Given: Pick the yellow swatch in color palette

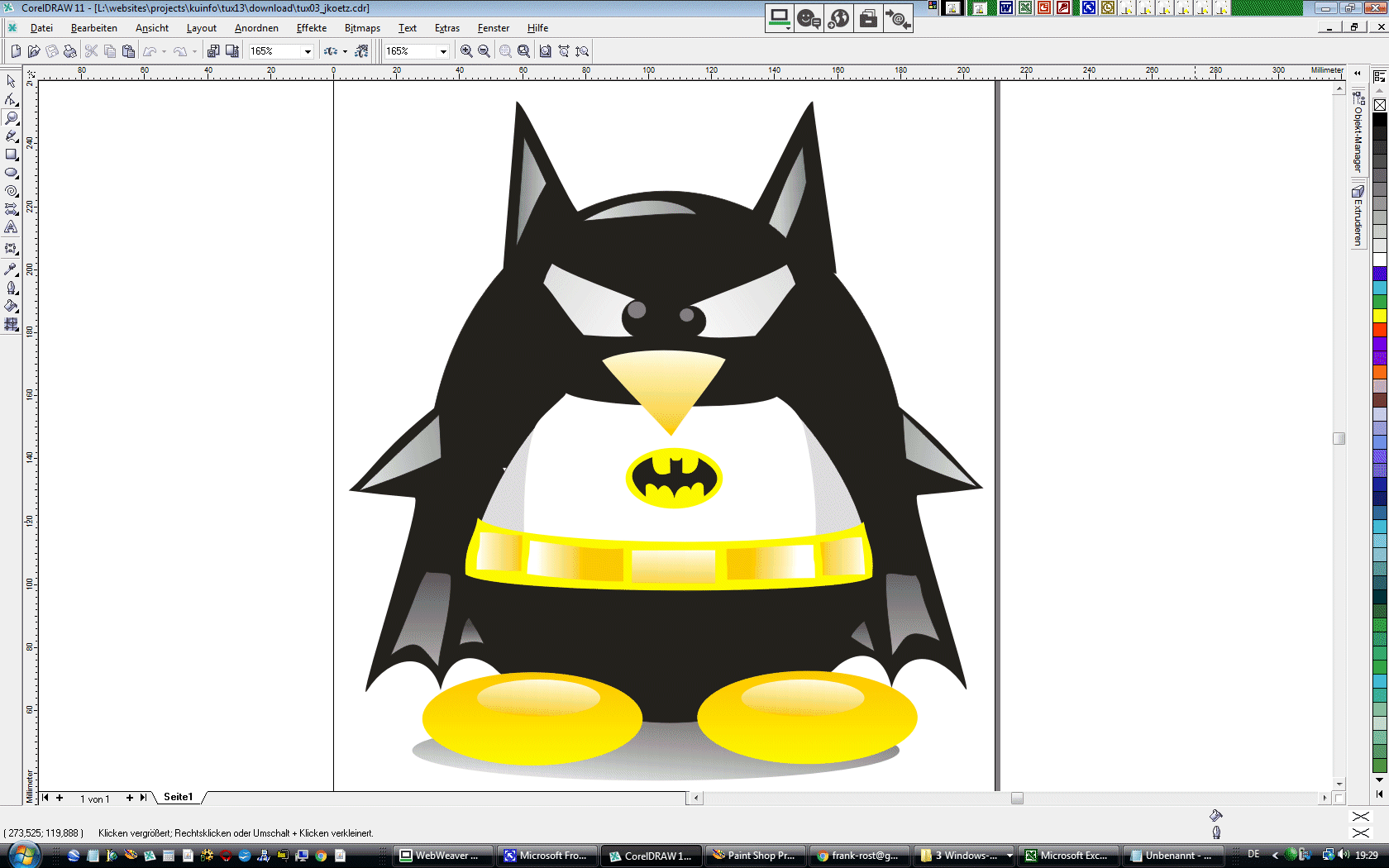Looking at the screenshot, I should [1380, 316].
